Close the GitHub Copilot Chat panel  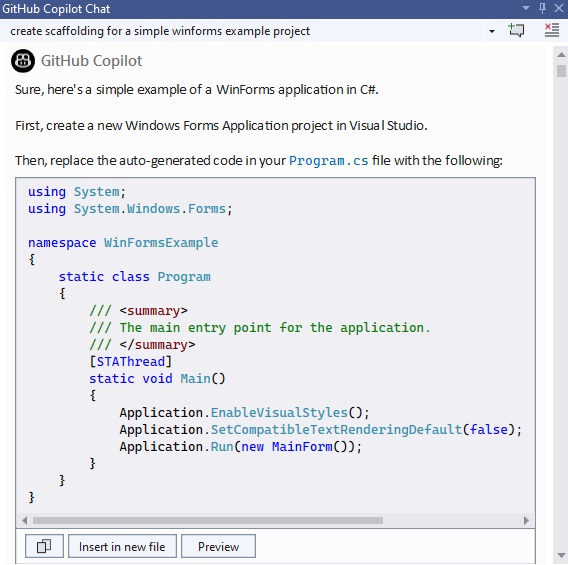click(559, 8)
